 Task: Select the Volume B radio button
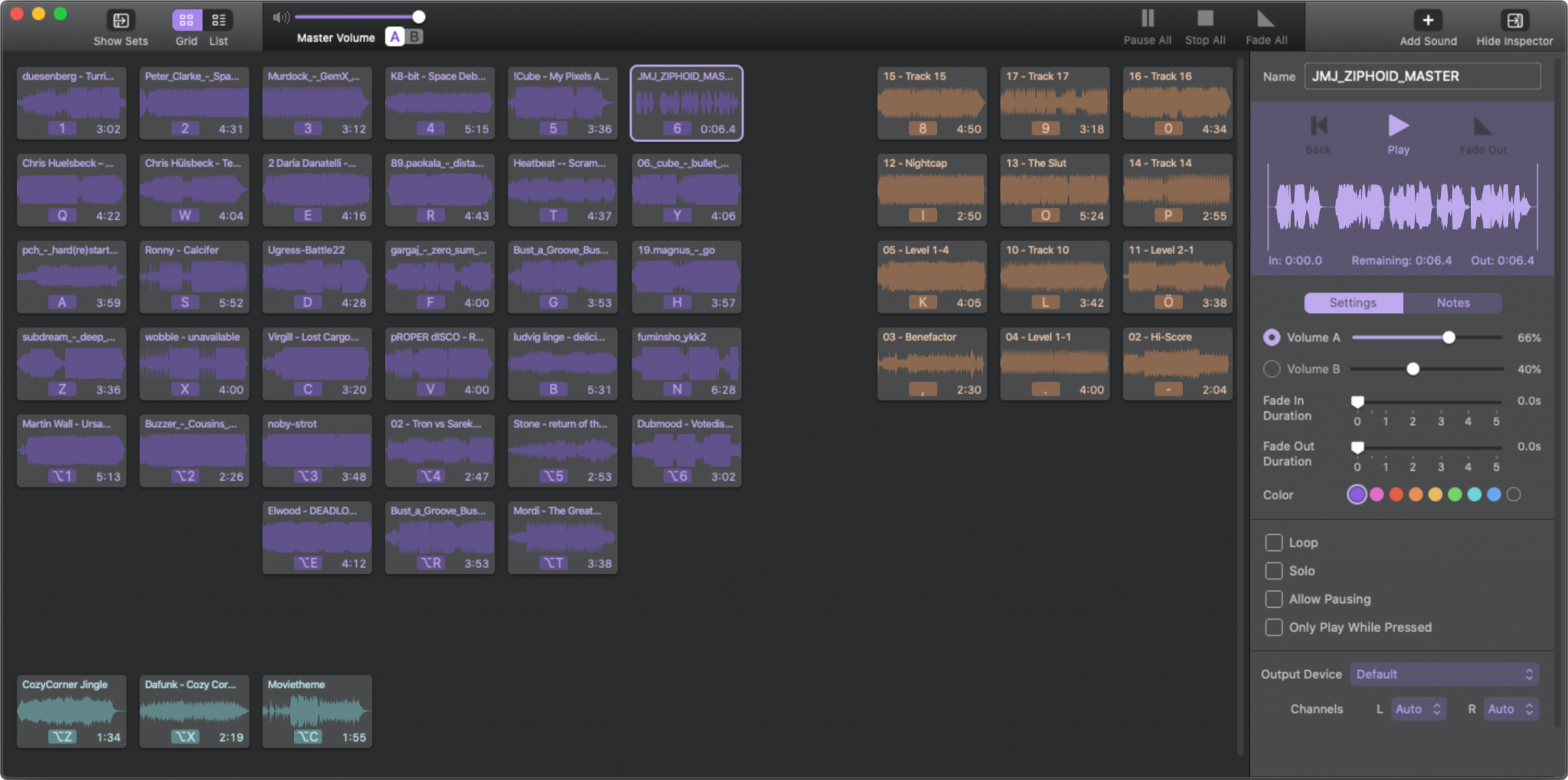coord(1272,369)
